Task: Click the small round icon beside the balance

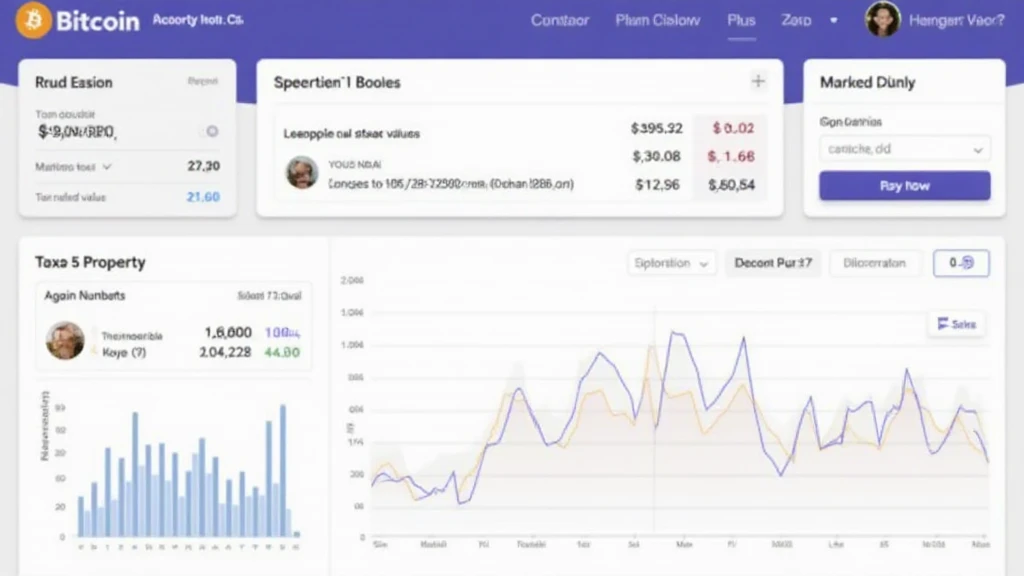Action: click(x=212, y=131)
